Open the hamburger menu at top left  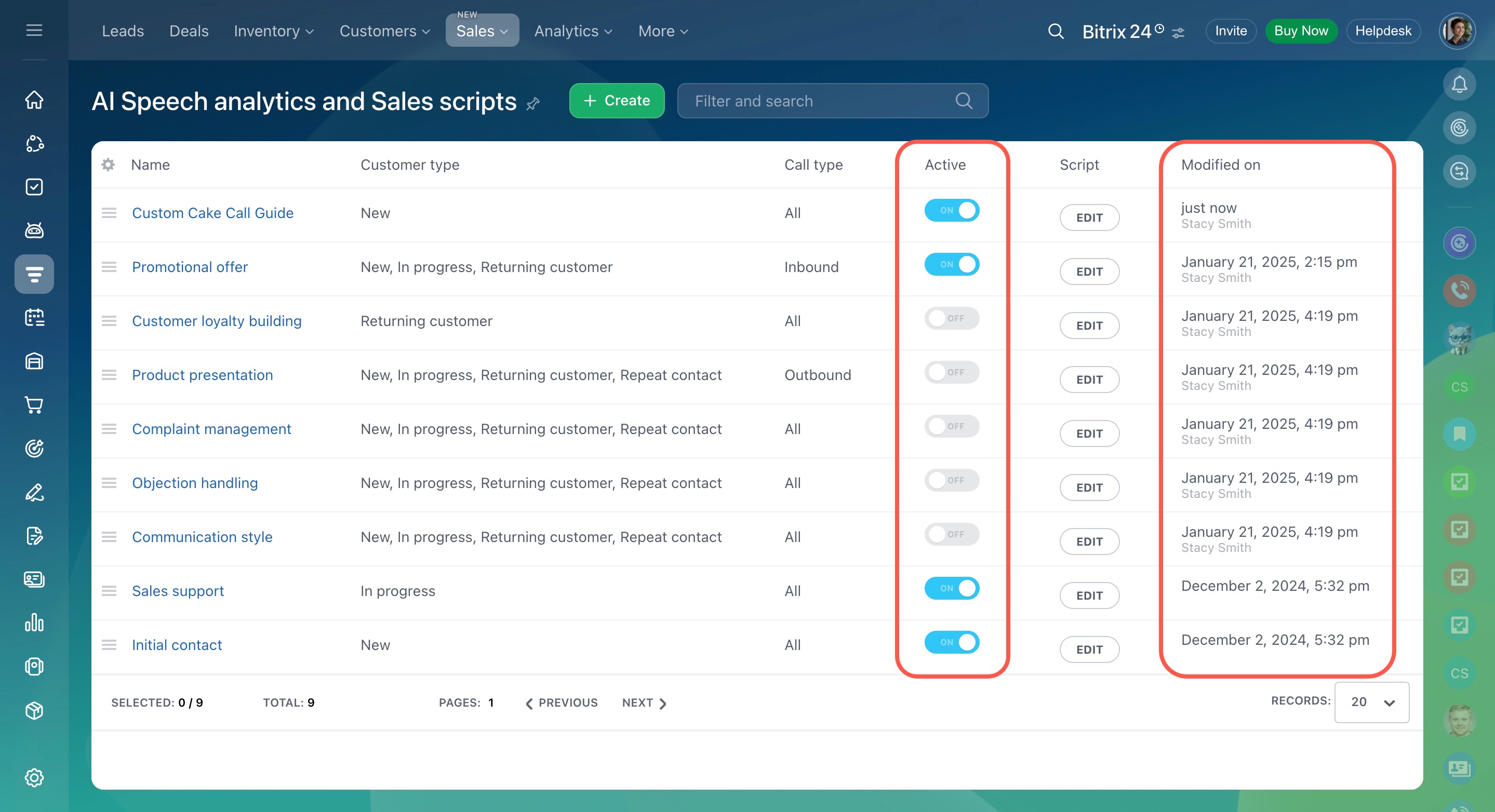(x=34, y=30)
